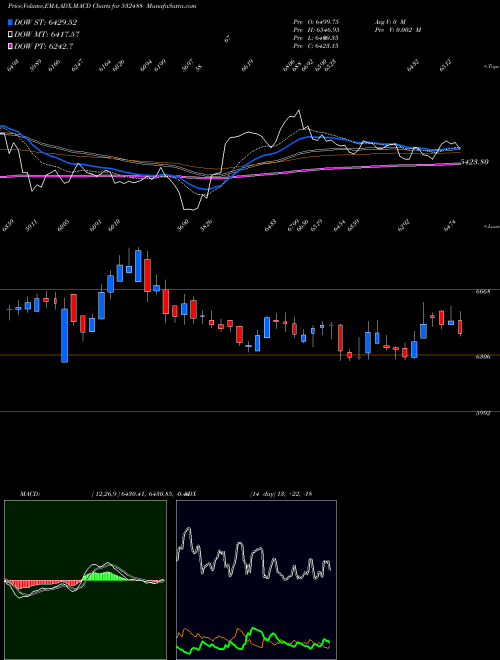The width and height of the screenshot is (500, 660).
Task: Click the chart title for 532488 MunafaSutra.com
Action: (102, 6)
